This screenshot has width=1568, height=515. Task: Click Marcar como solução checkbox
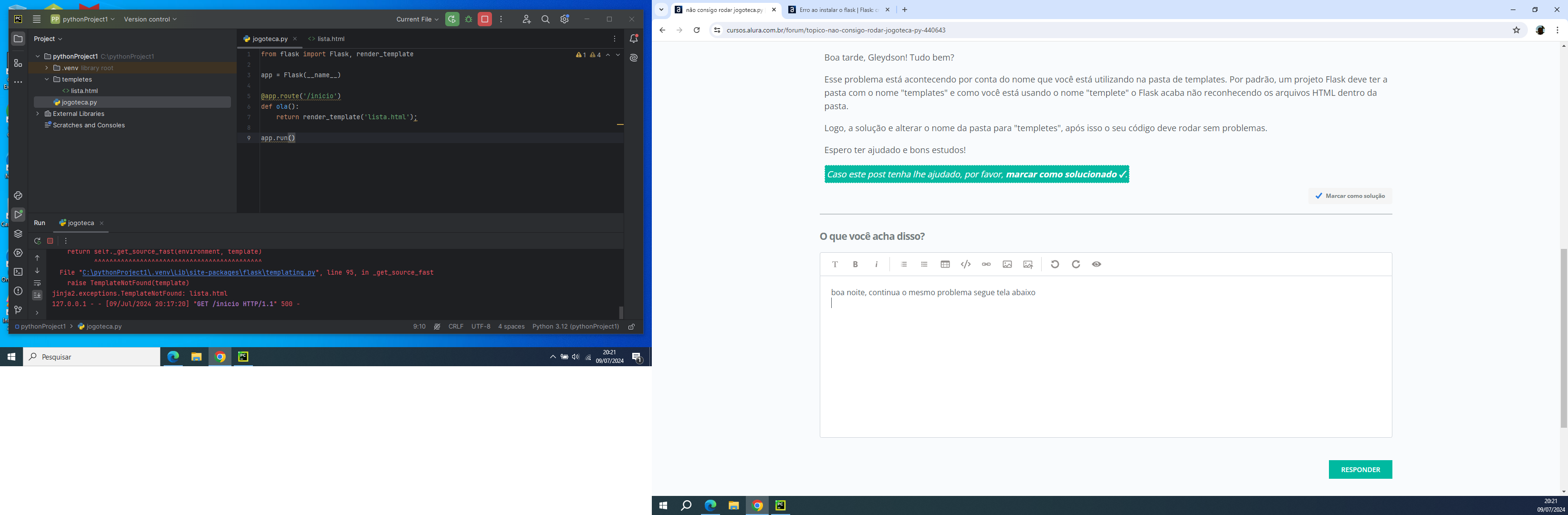click(1319, 195)
